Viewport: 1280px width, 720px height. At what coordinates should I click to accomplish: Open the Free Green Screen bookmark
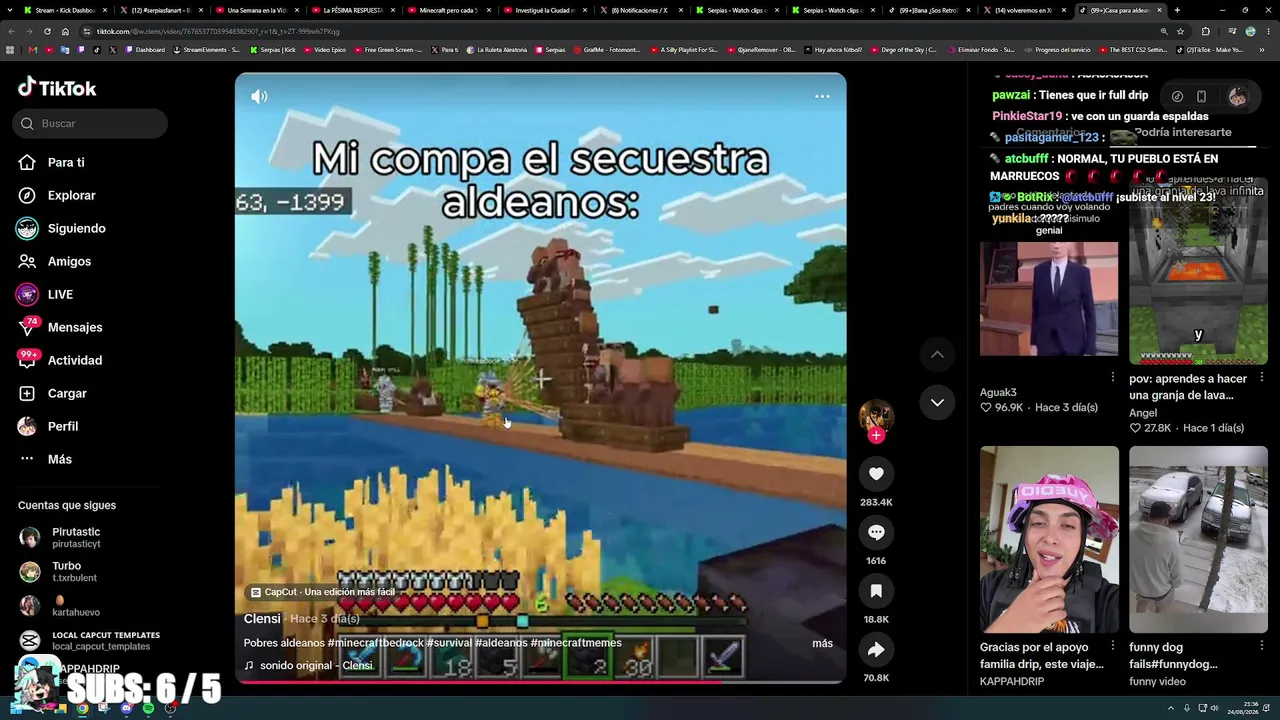(389, 49)
